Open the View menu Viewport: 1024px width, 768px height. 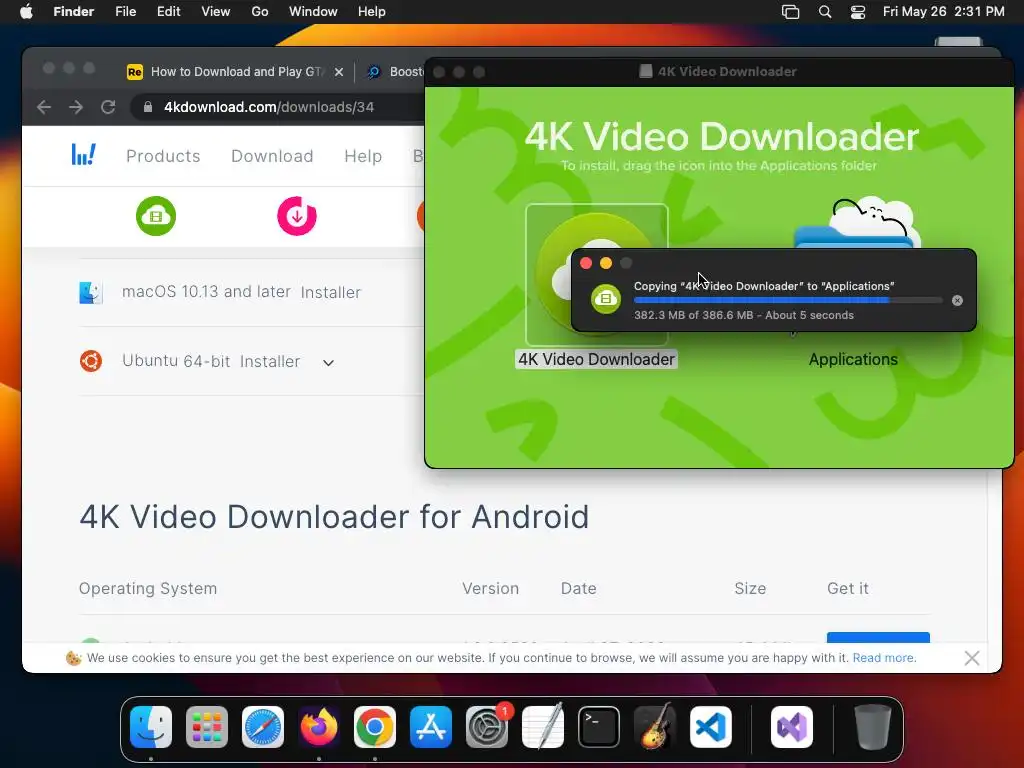pyautogui.click(x=216, y=12)
